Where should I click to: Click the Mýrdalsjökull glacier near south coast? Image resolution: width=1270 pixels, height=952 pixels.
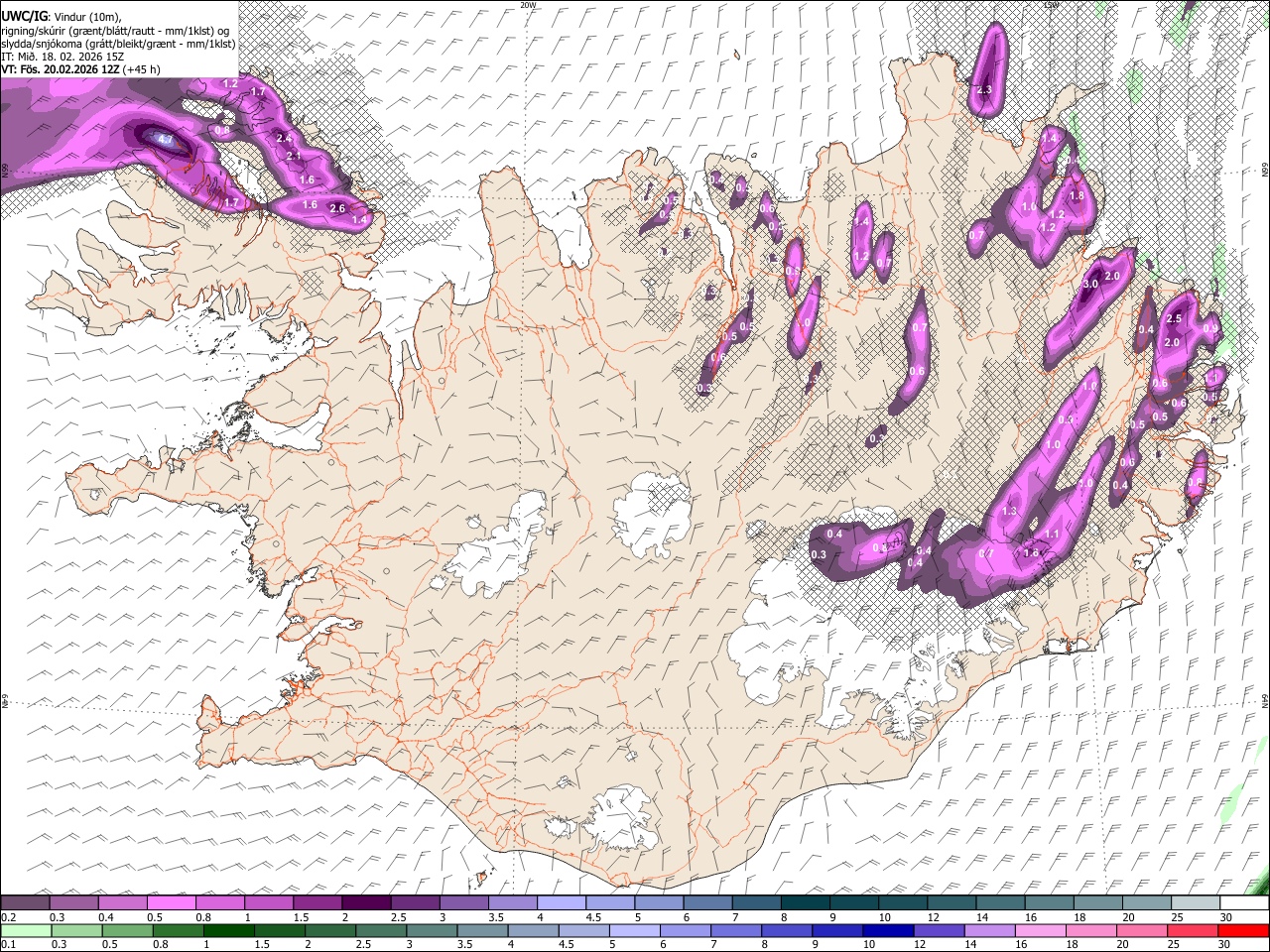621,820
